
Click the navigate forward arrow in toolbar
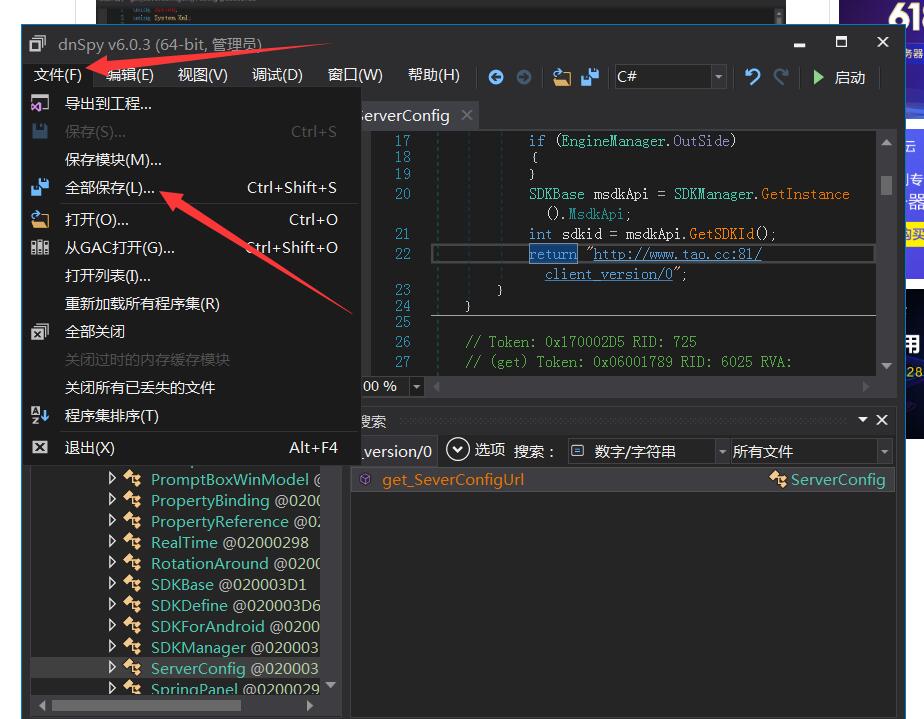pos(524,77)
